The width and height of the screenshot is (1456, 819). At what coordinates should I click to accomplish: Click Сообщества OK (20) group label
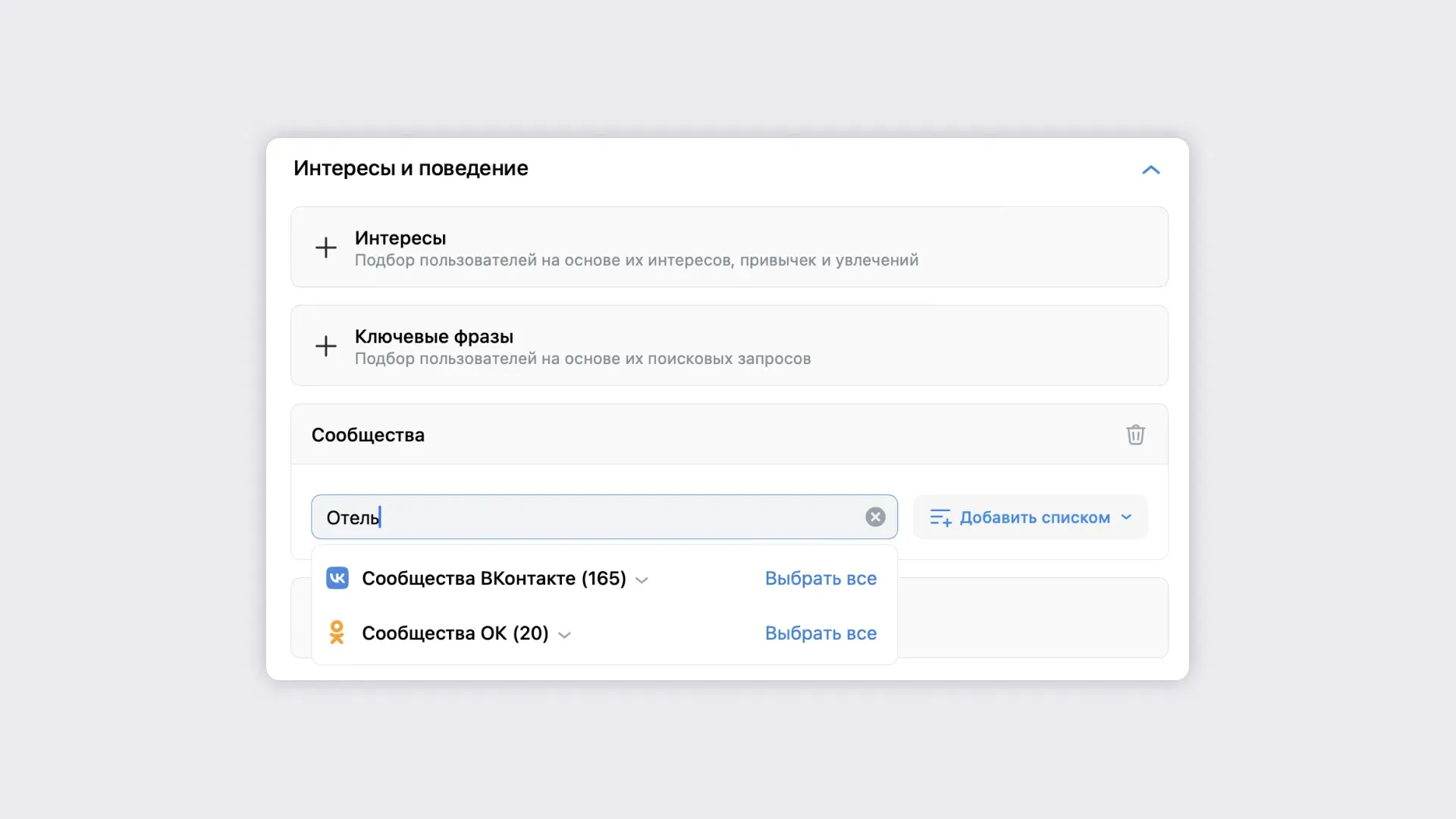(455, 633)
